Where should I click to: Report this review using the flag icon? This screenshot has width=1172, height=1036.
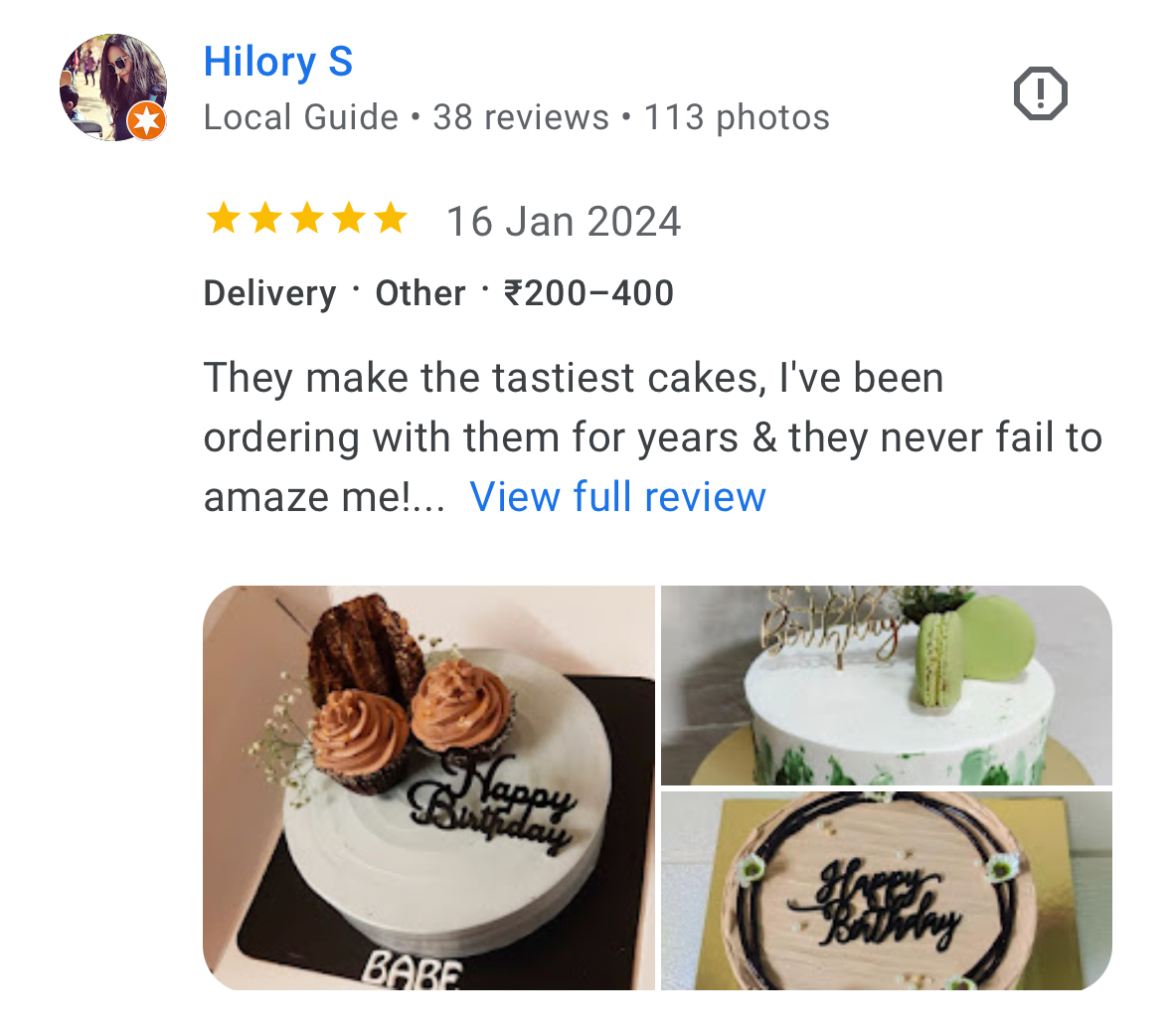point(1040,94)
